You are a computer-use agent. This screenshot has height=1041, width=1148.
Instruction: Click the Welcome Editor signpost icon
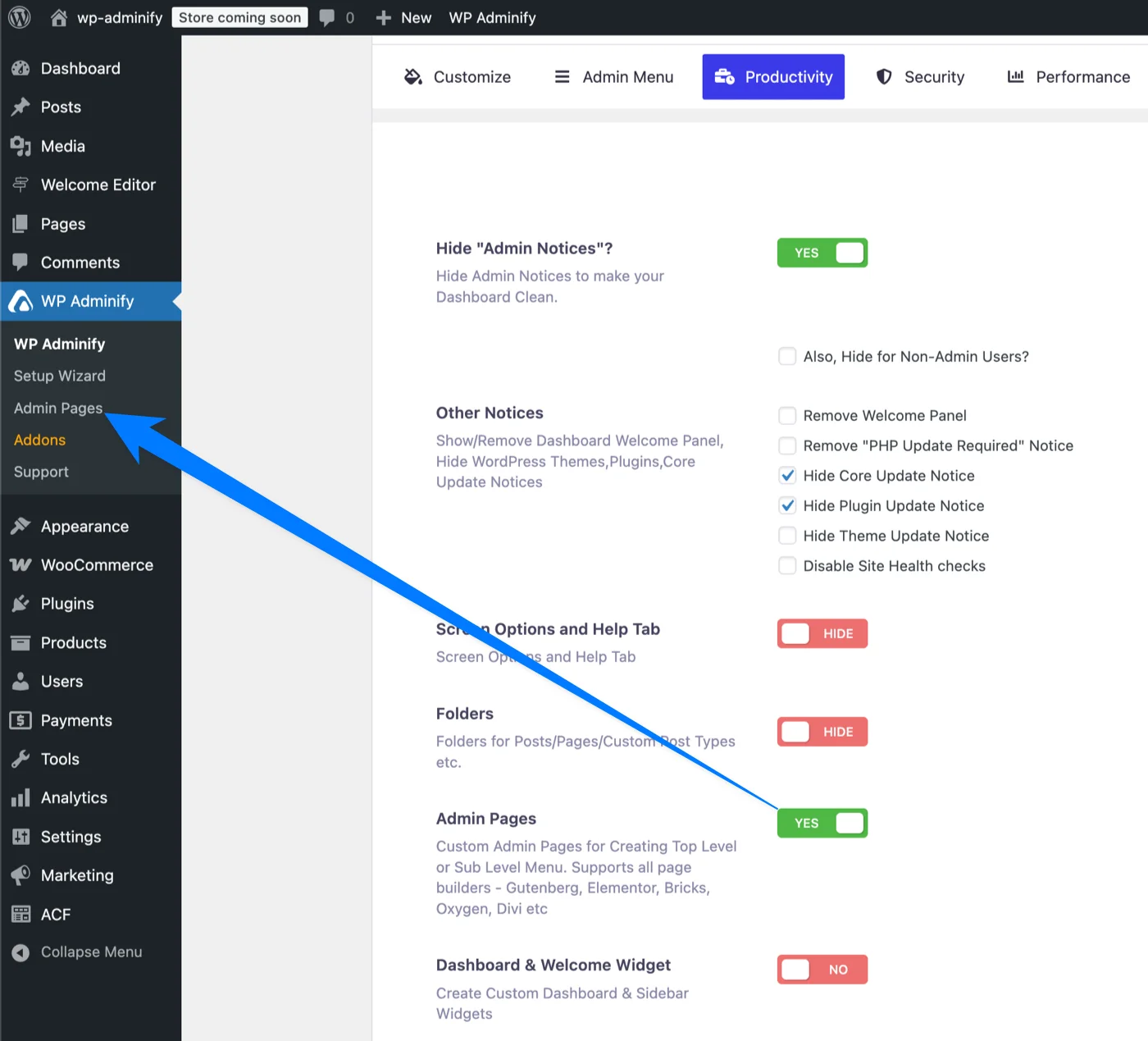point(20,185)
